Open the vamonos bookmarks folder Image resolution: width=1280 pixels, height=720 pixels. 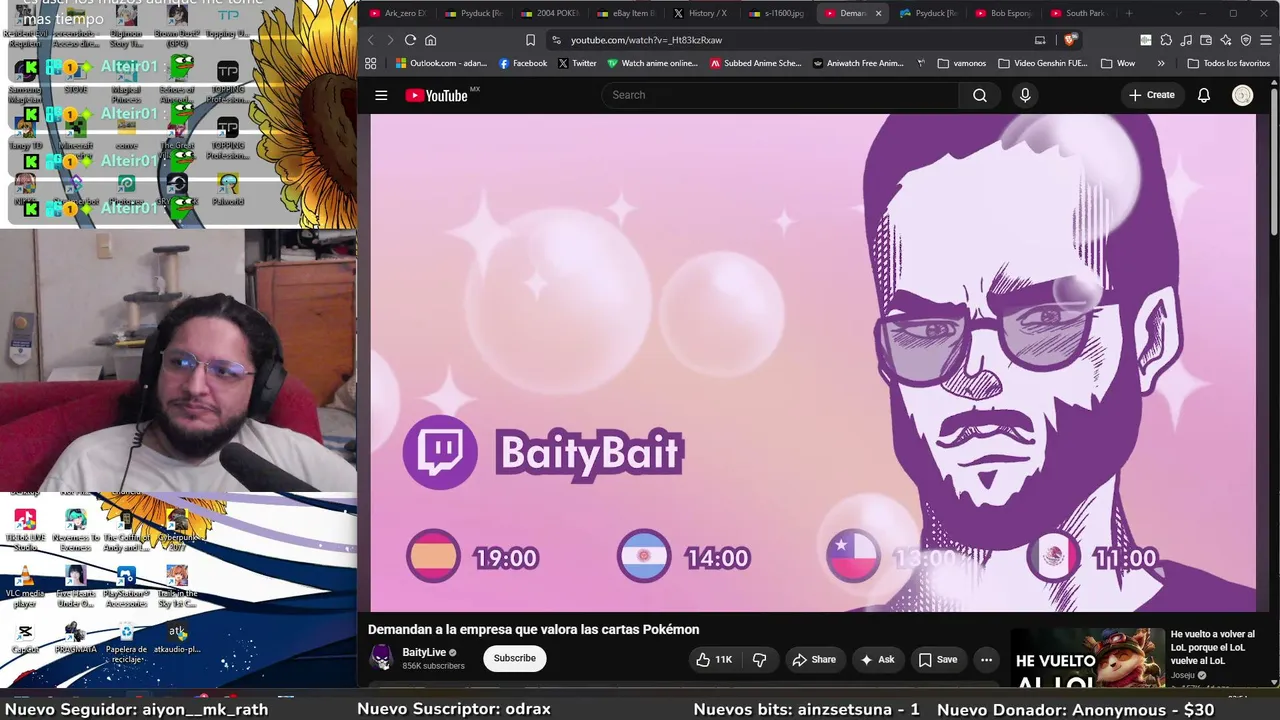pos(962,63)
